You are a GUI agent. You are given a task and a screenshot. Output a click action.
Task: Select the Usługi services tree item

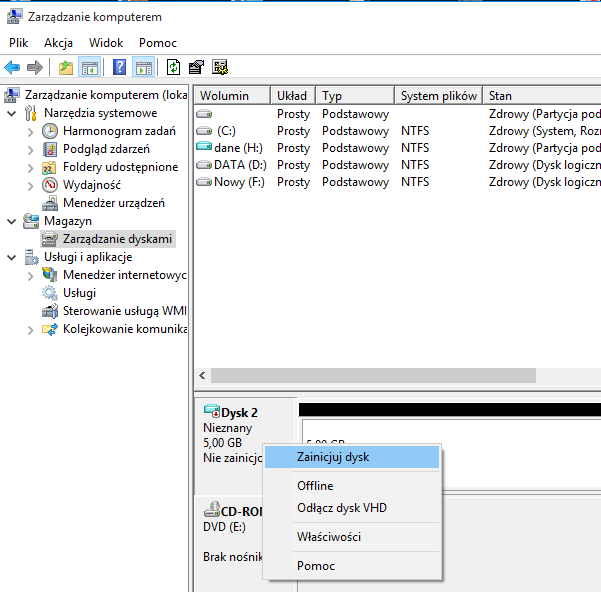coord(79,293)
